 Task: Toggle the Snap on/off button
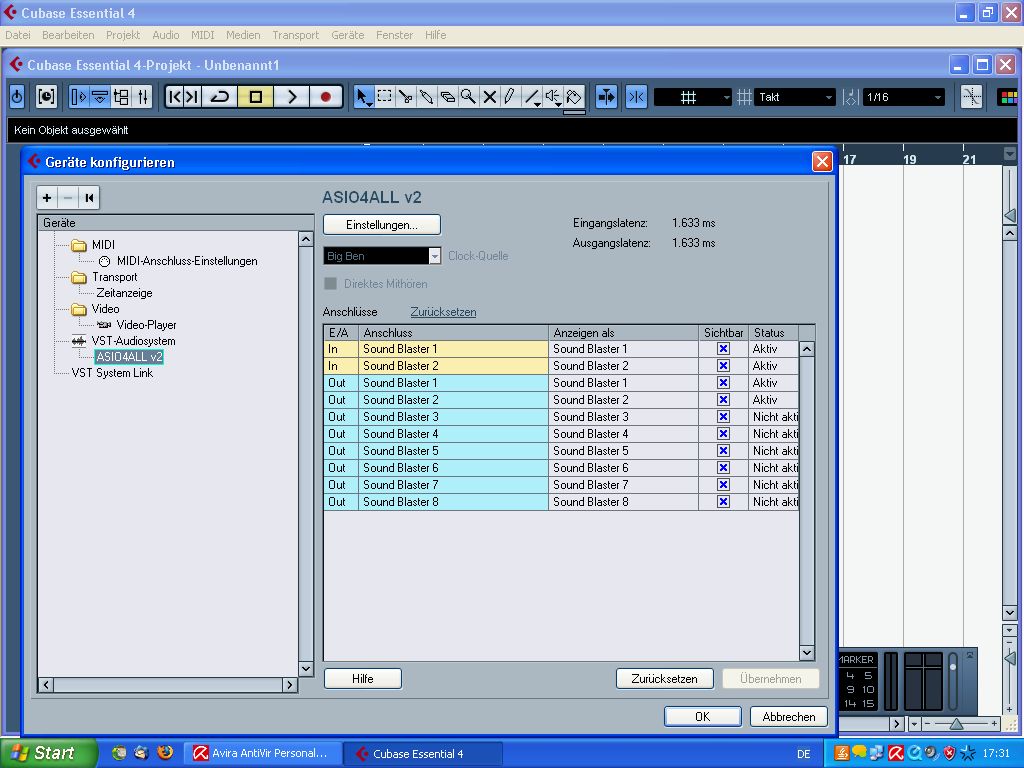pyautogui.click(x=636, y=97)
